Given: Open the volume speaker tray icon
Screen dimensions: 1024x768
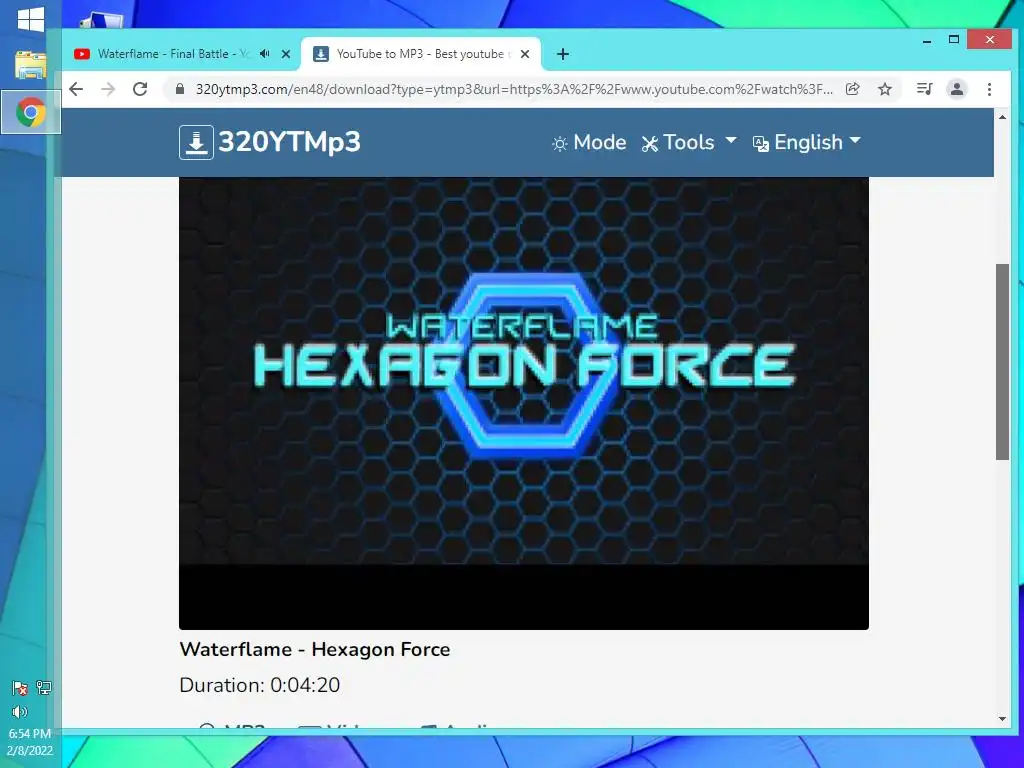Looking at the screenshot, I should point(20,711).
